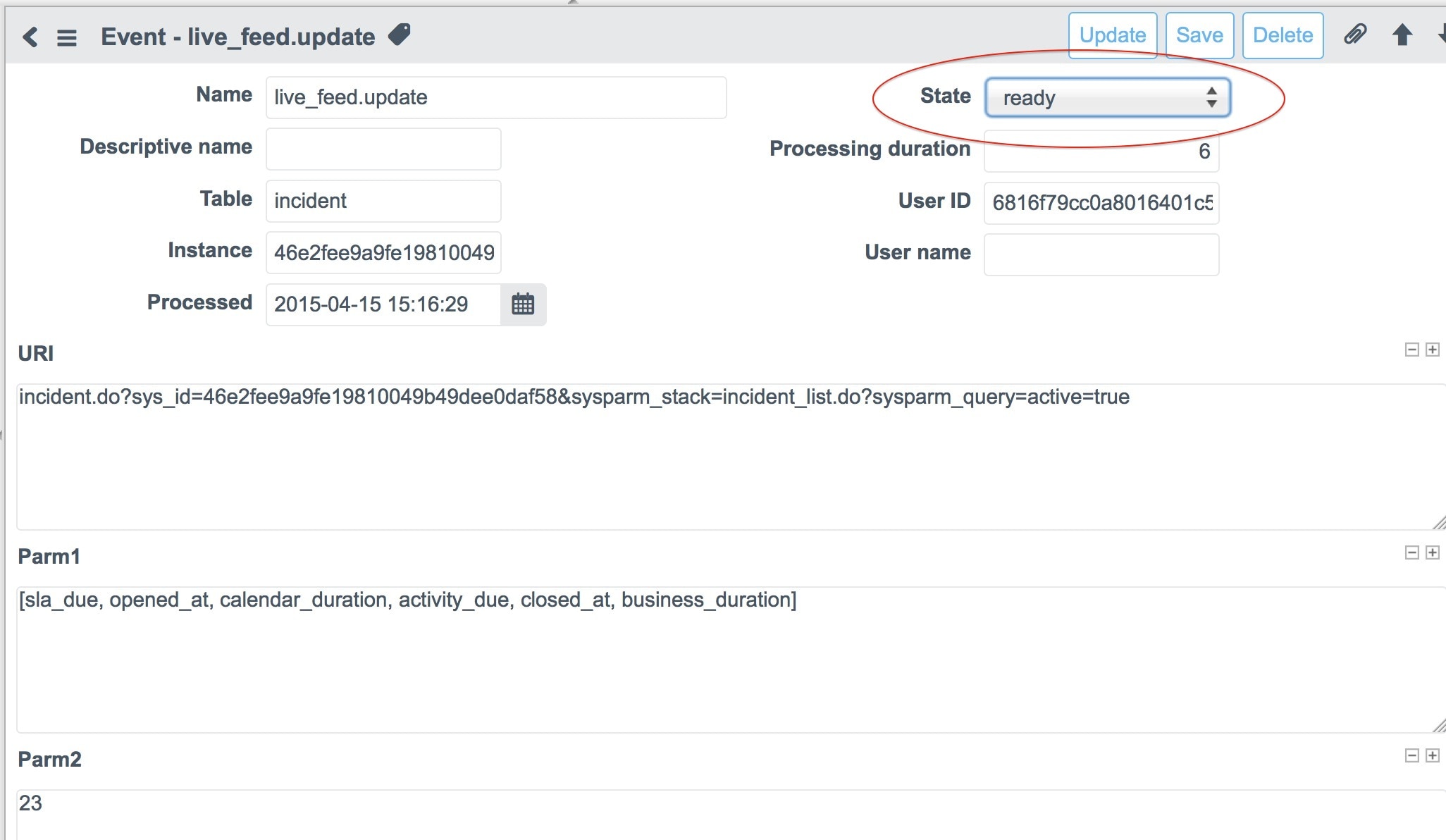Collapse the Parm1 field with minus icon
The image size is (1446, 840).
(x=1411, y=552)
